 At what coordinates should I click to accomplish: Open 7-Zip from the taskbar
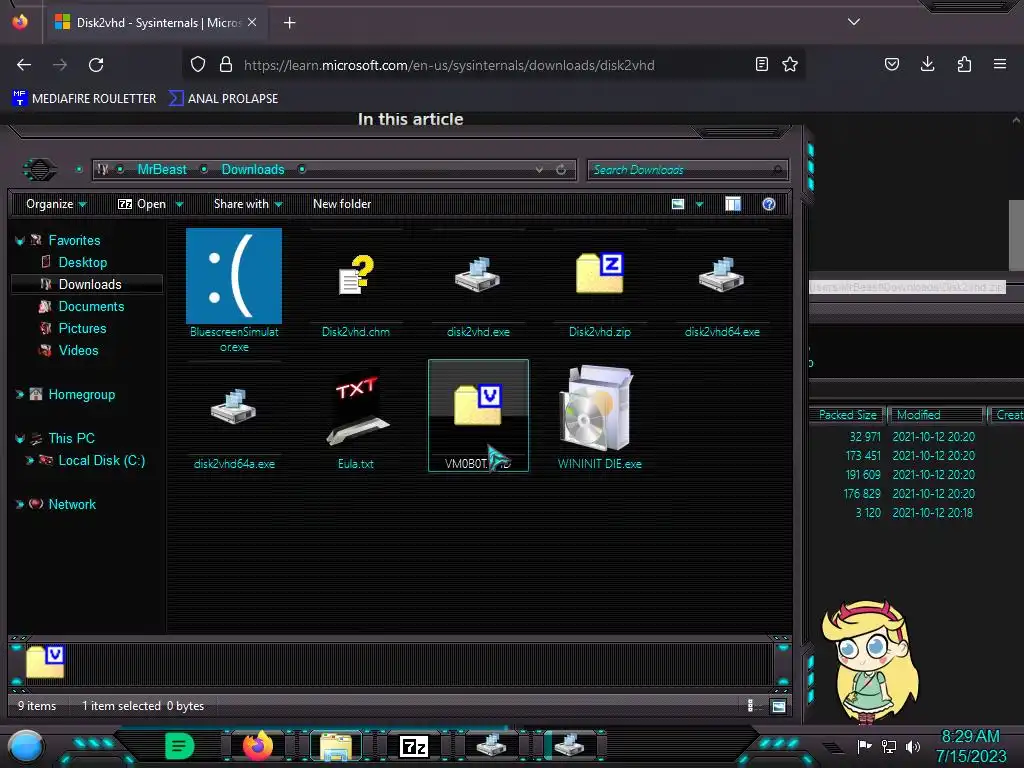click(414, 746)
